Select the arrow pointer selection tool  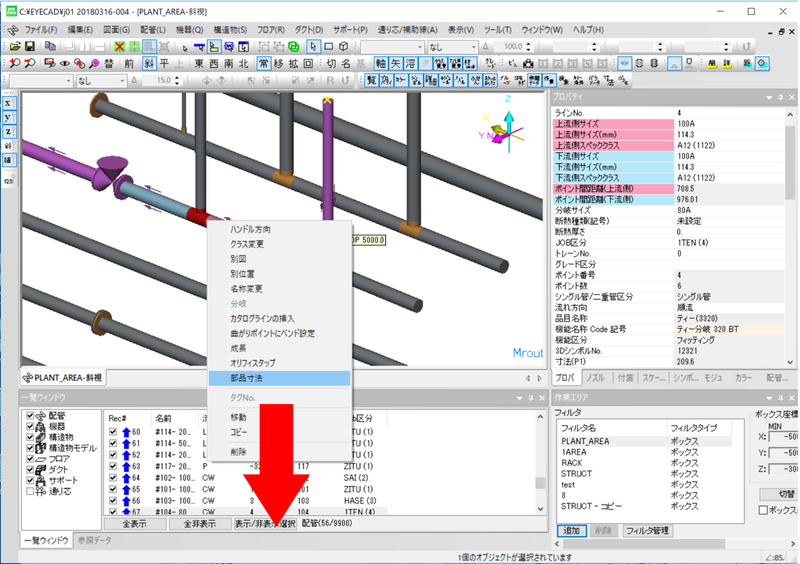coord(313,46)
